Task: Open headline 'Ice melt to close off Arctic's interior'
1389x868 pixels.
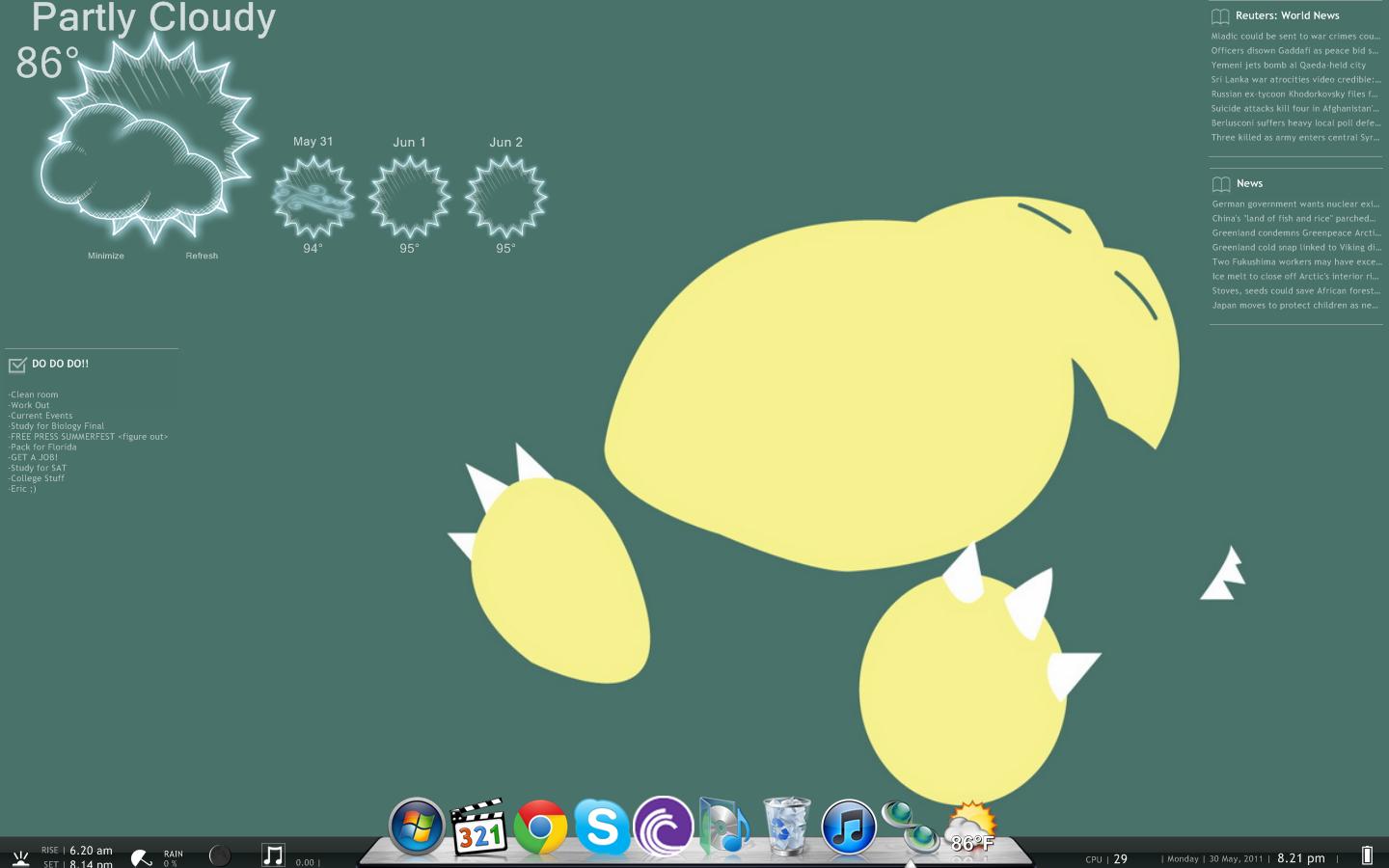Action: coord(1295,277)
